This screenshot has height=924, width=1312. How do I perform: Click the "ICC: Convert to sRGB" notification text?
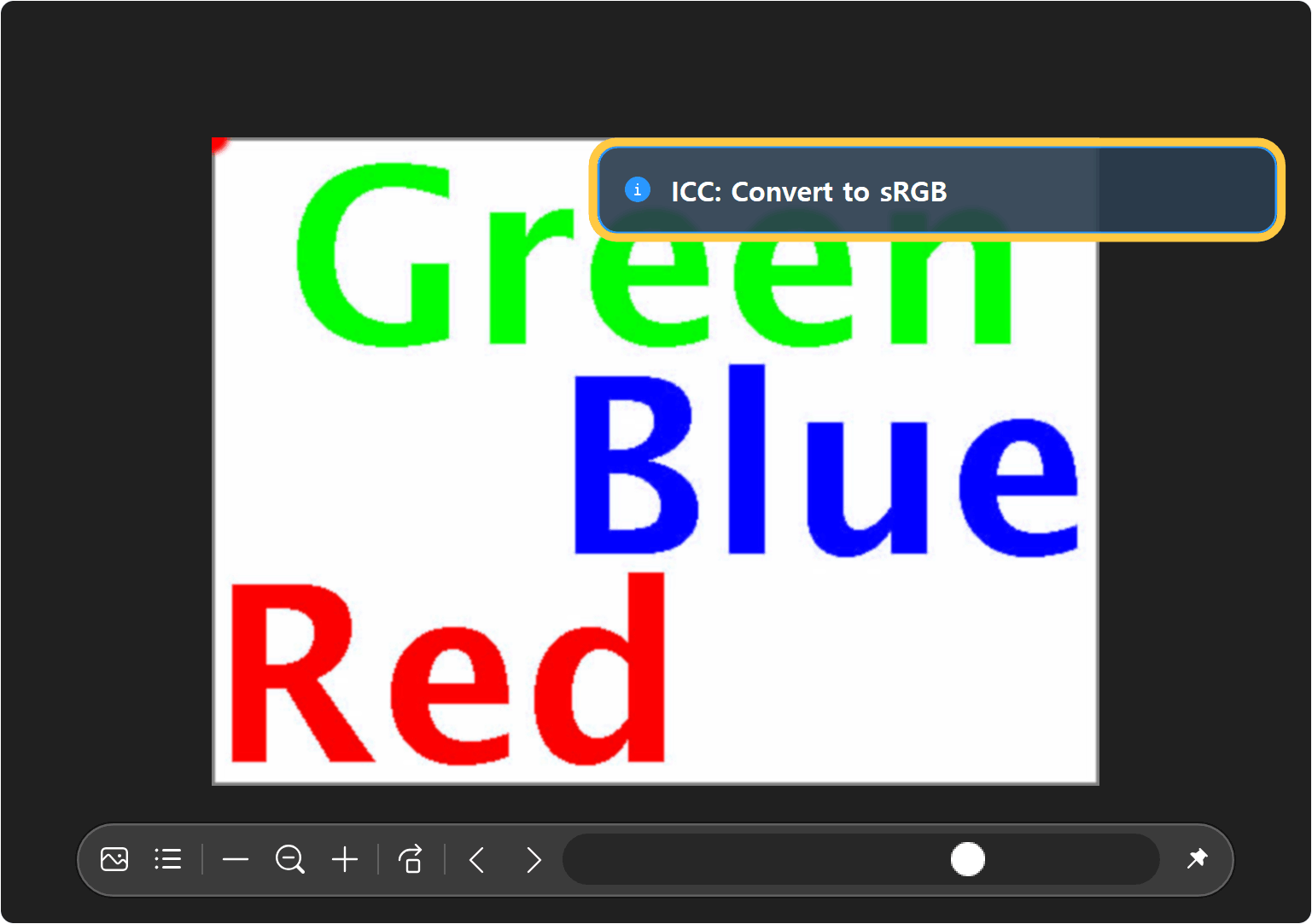pos(809,192)
